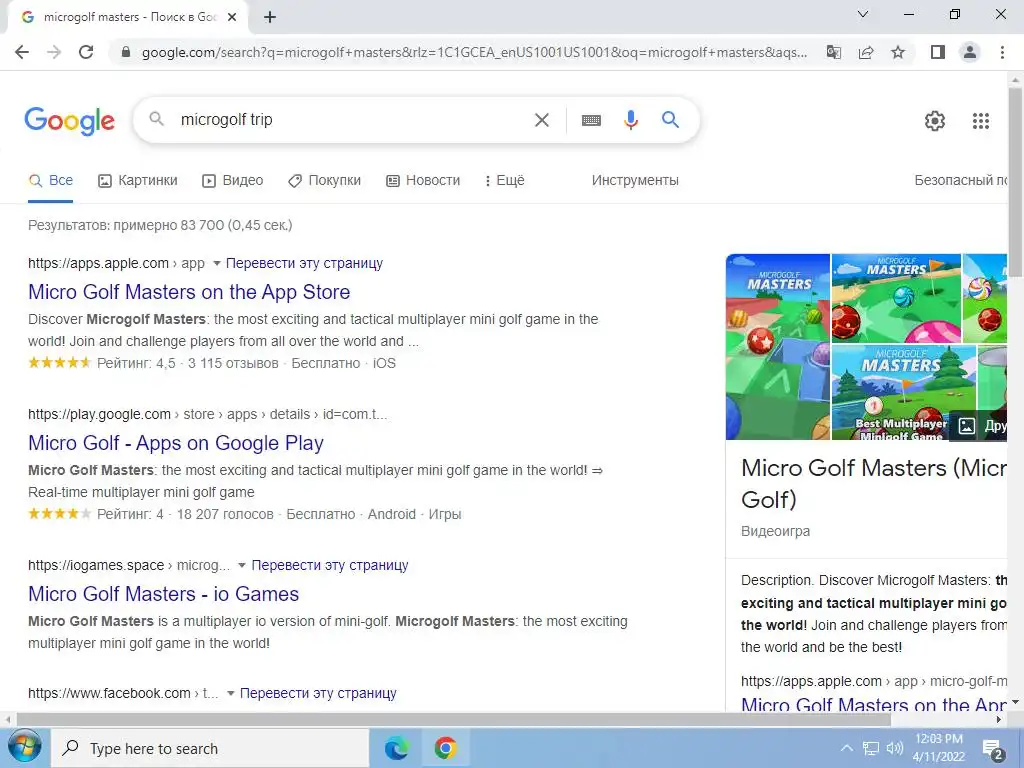Switch to Новости tab
This screenshot has width=1024, height=768.
tap(423, 180)
